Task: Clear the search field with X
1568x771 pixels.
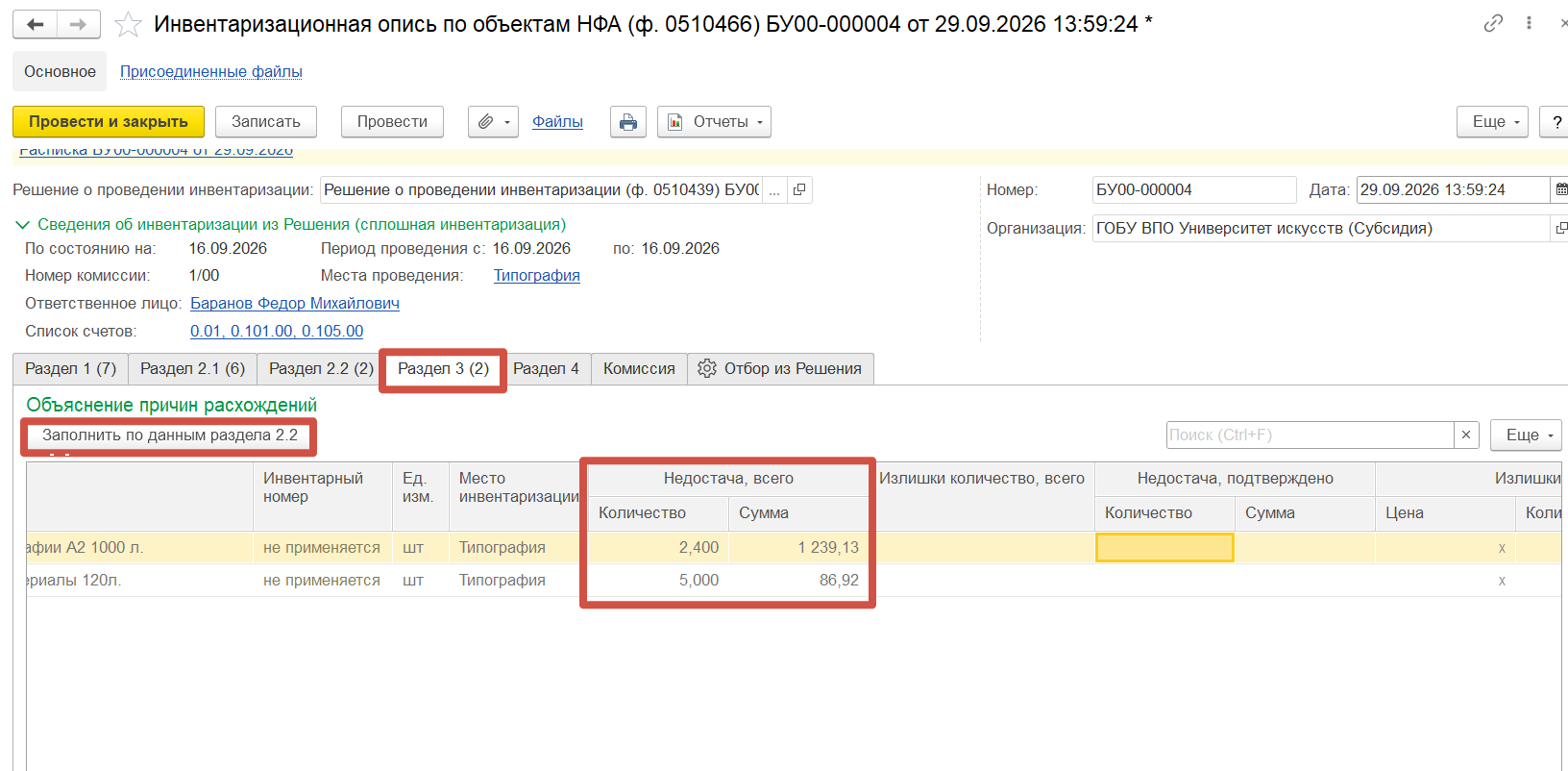Action: click(1466, 435)
